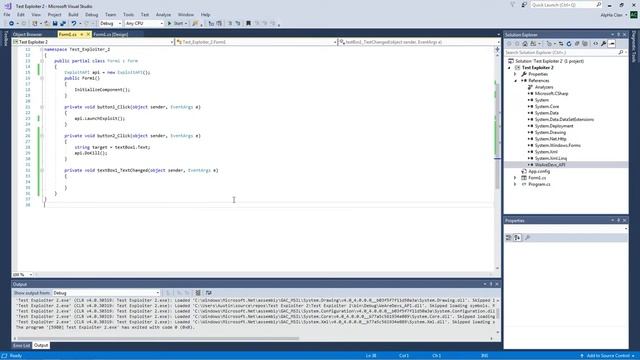Click the Preview Selected Items icon
640x360 pixels.
[612, 44]
